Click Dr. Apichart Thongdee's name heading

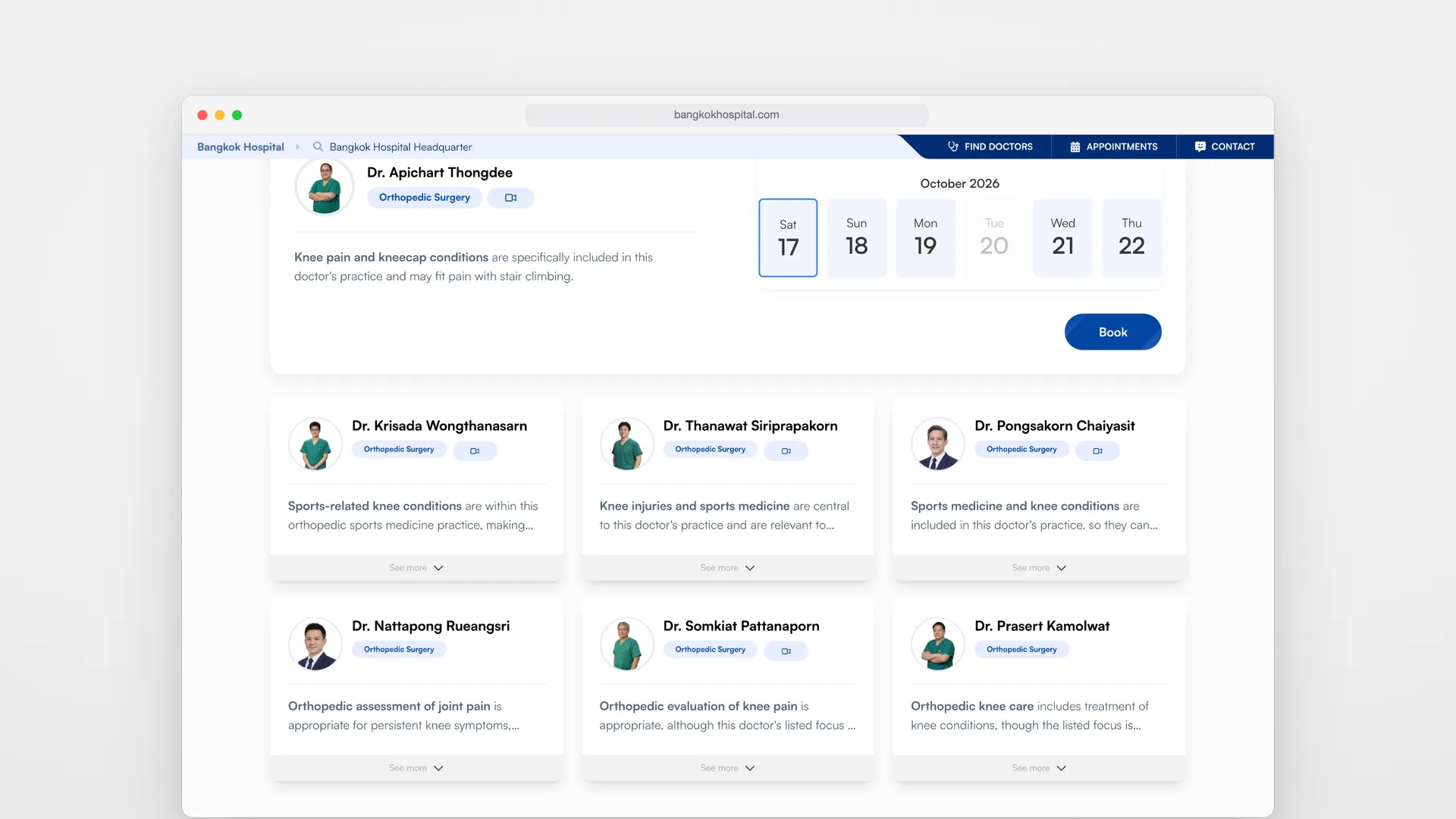[x=440, y=173]
